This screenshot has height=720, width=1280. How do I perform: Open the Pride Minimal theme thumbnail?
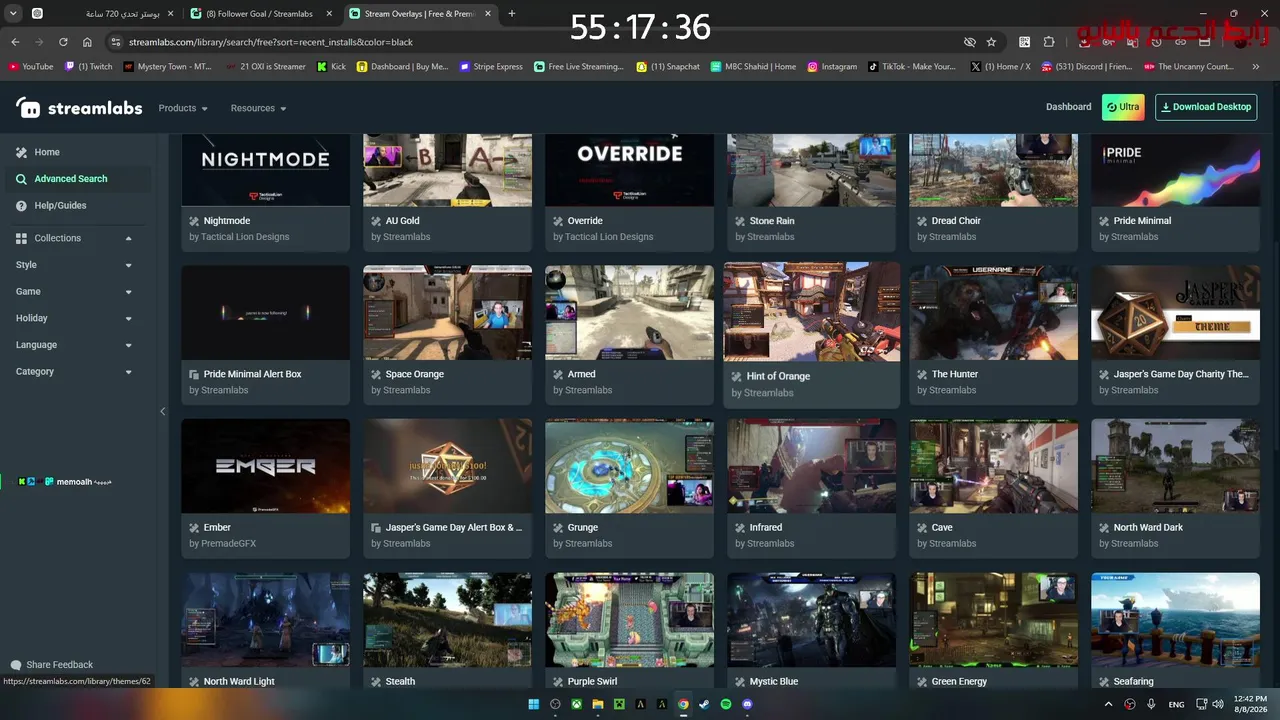click(x=1175, y=170)
